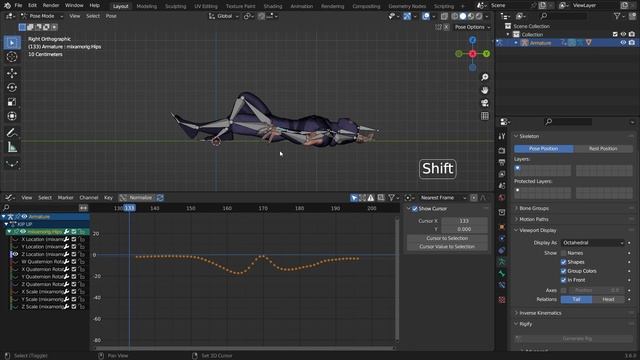640x360 pixels.
Task: Open the Tool properties tab
Action: point(502,136)
